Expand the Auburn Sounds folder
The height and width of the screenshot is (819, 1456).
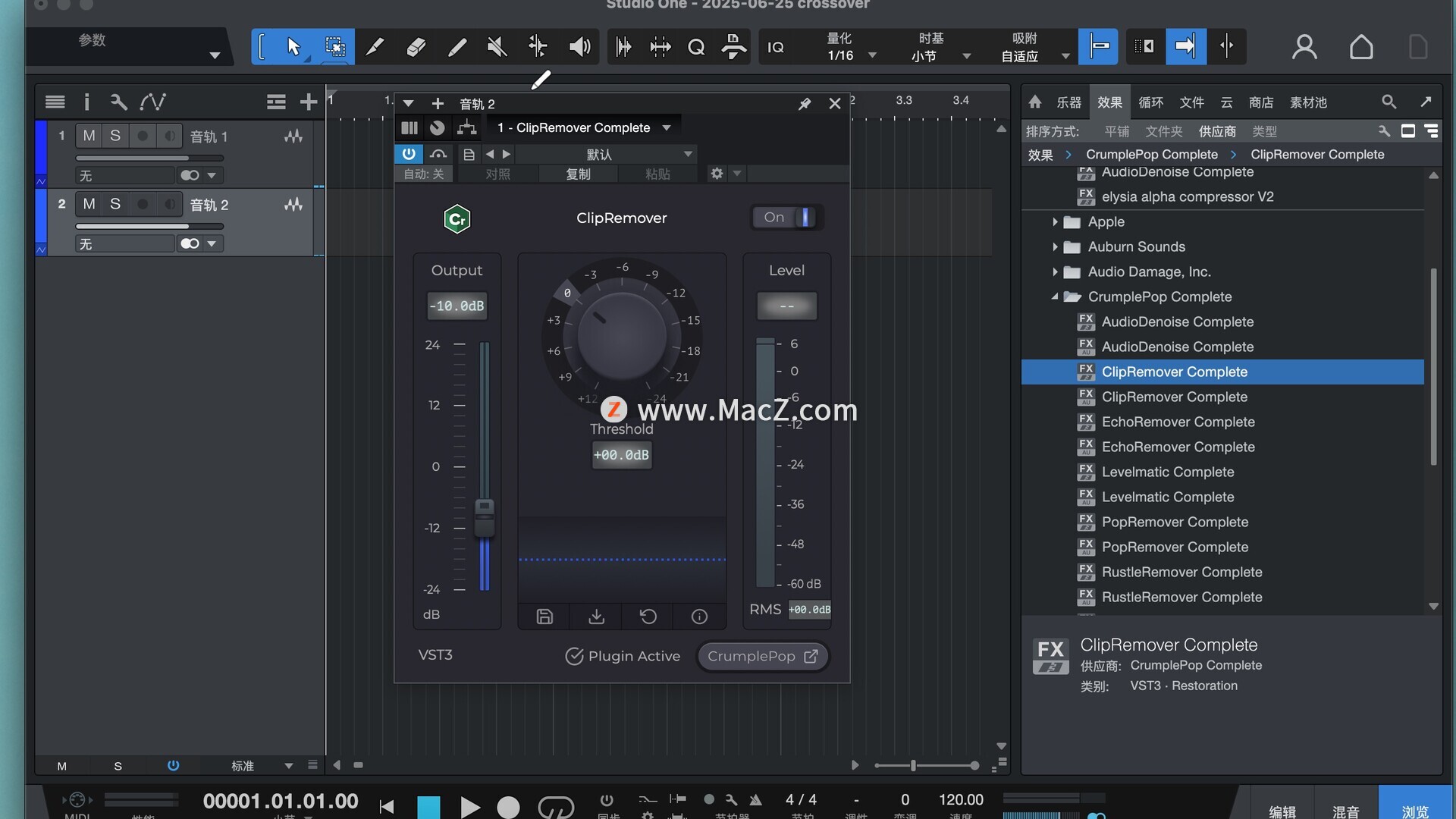pos(1054,247)
